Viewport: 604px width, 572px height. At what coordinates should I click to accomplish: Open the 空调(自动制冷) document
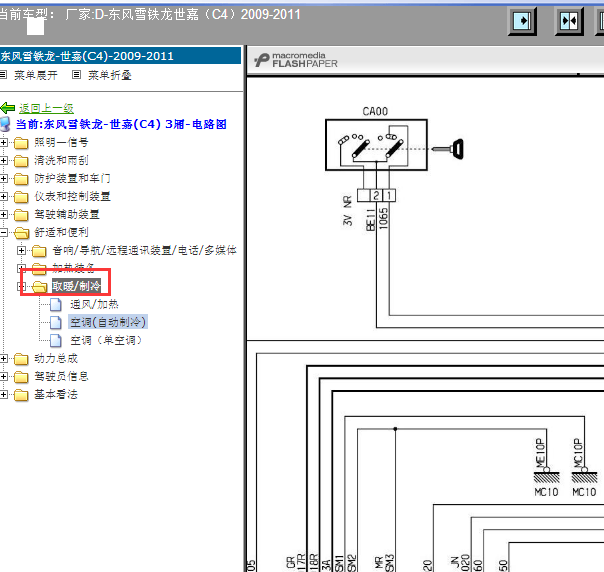tap(108, 322)
